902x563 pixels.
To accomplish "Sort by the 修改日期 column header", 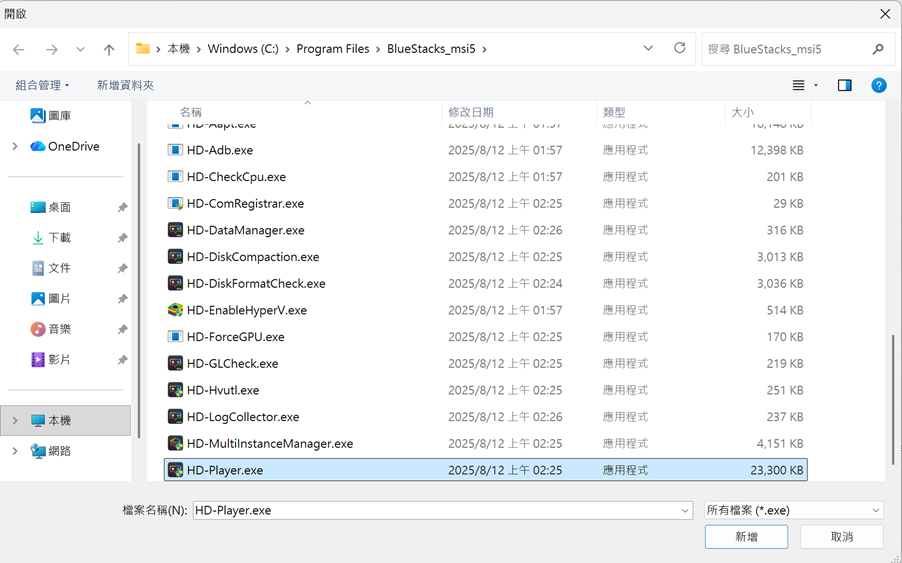I will pos(471,112).
